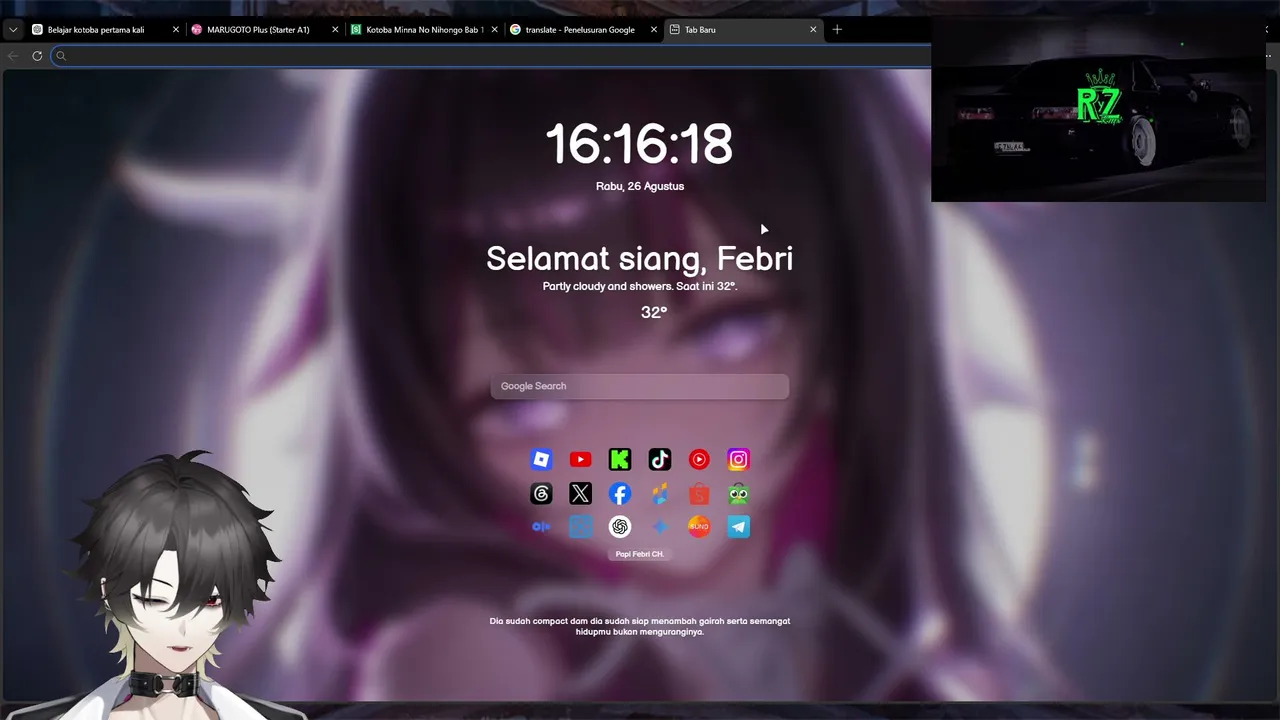1280x720 pixels.
Task: Open the Instagram shortcut icon
Action: 739,460
